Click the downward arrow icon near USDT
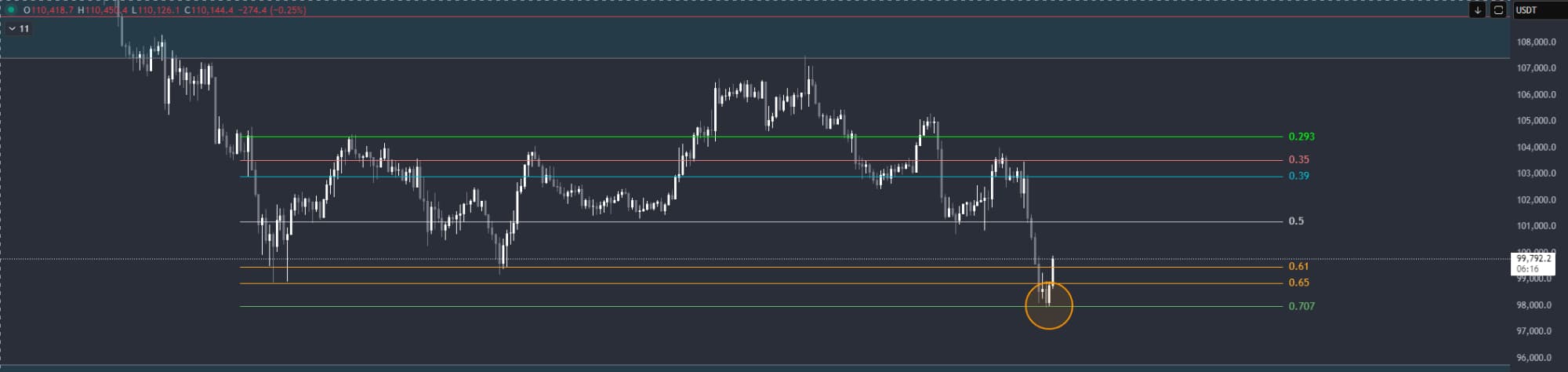The image size is (1568, 372). (1477, 10)
